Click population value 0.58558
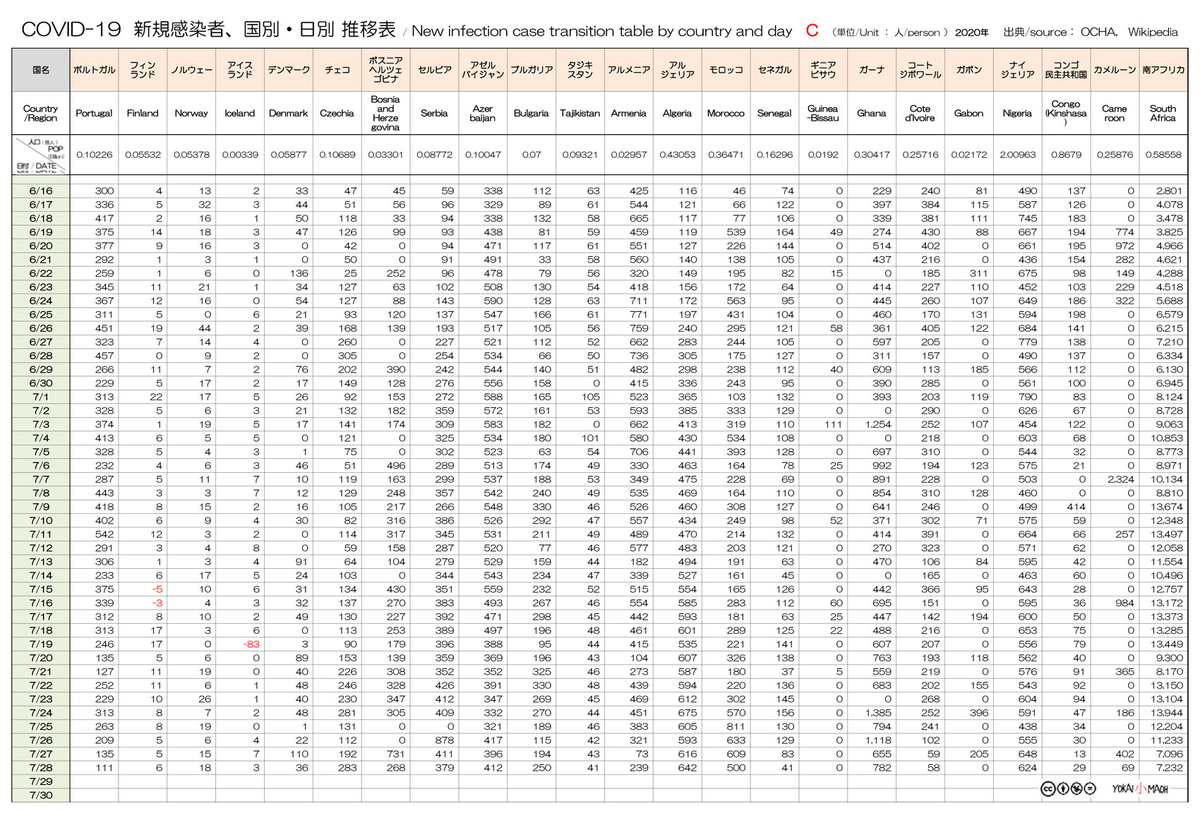The height and width of the screenshot is (818, 1200). click(x=1163, y=154)
